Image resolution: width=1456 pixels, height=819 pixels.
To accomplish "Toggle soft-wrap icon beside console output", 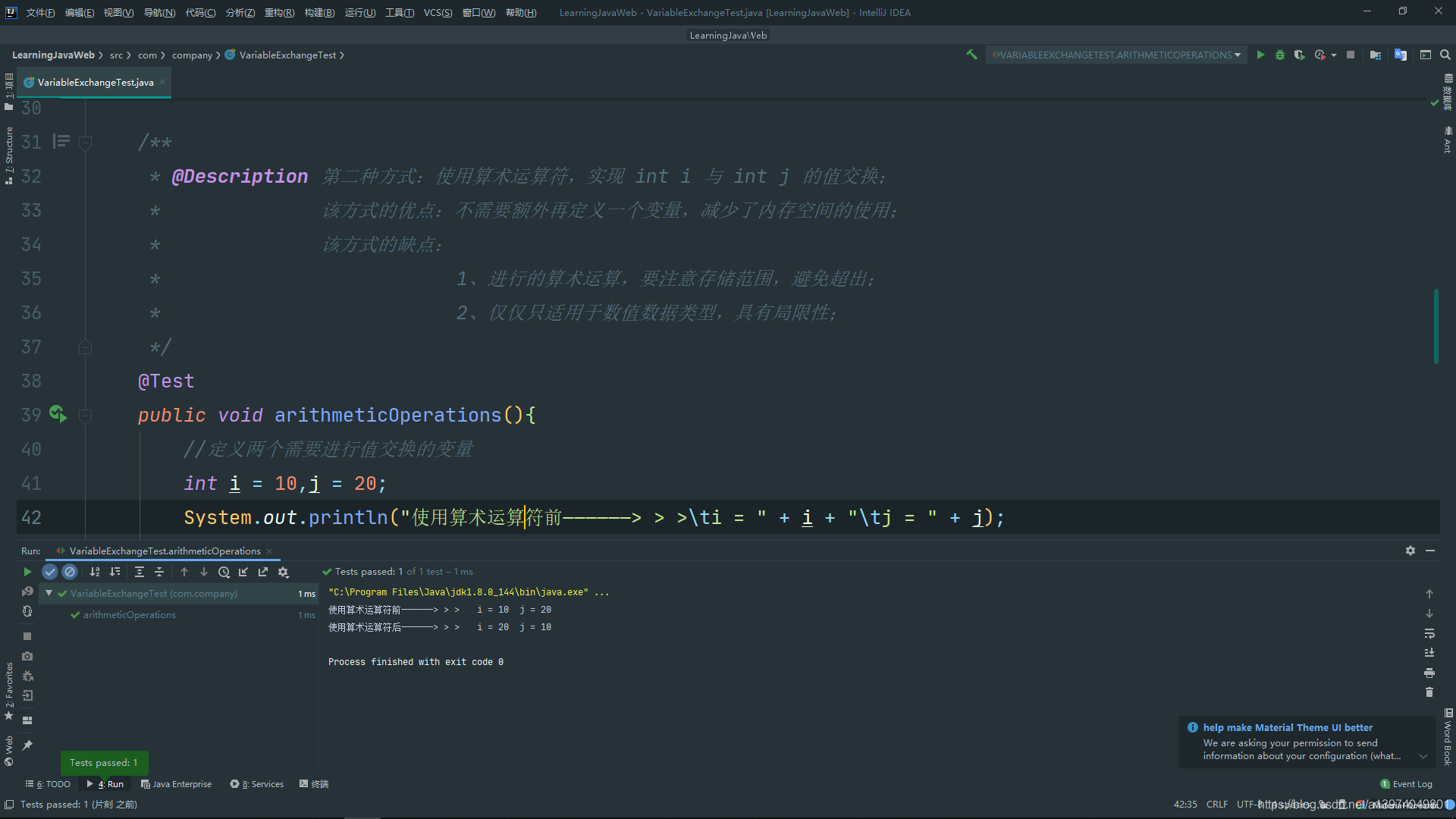I will tap(1429, 633).
